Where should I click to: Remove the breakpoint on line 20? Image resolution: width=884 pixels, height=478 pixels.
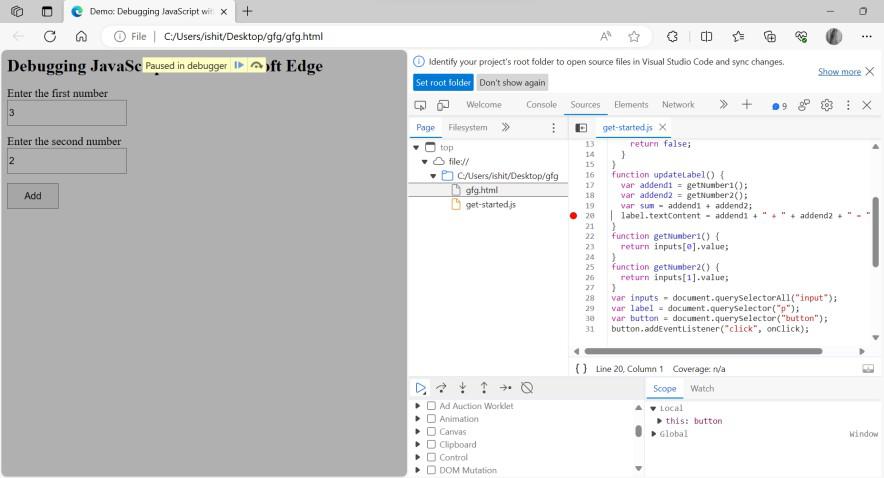(573, 216)
